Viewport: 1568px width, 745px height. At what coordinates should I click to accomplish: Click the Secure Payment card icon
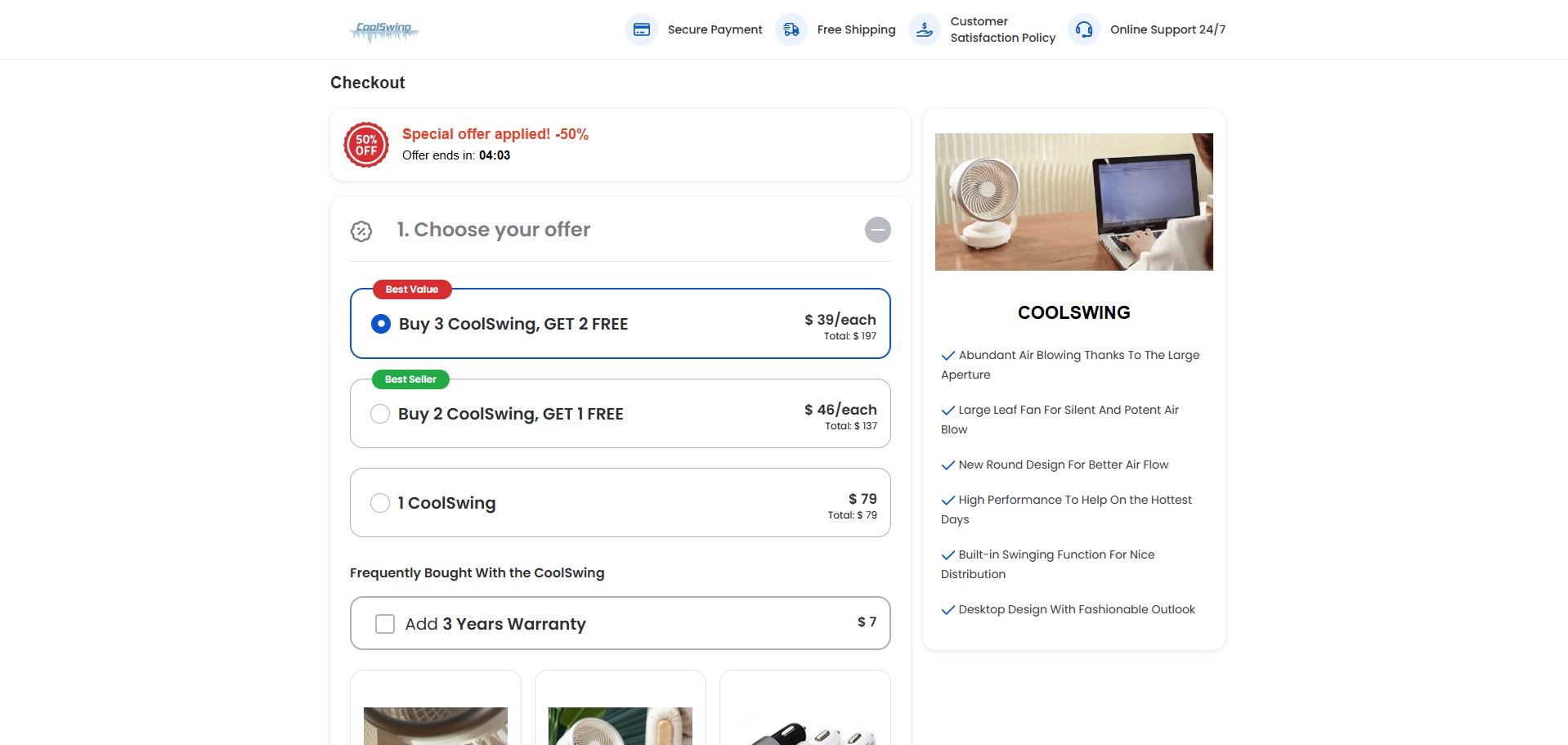[x=642, y=29]
